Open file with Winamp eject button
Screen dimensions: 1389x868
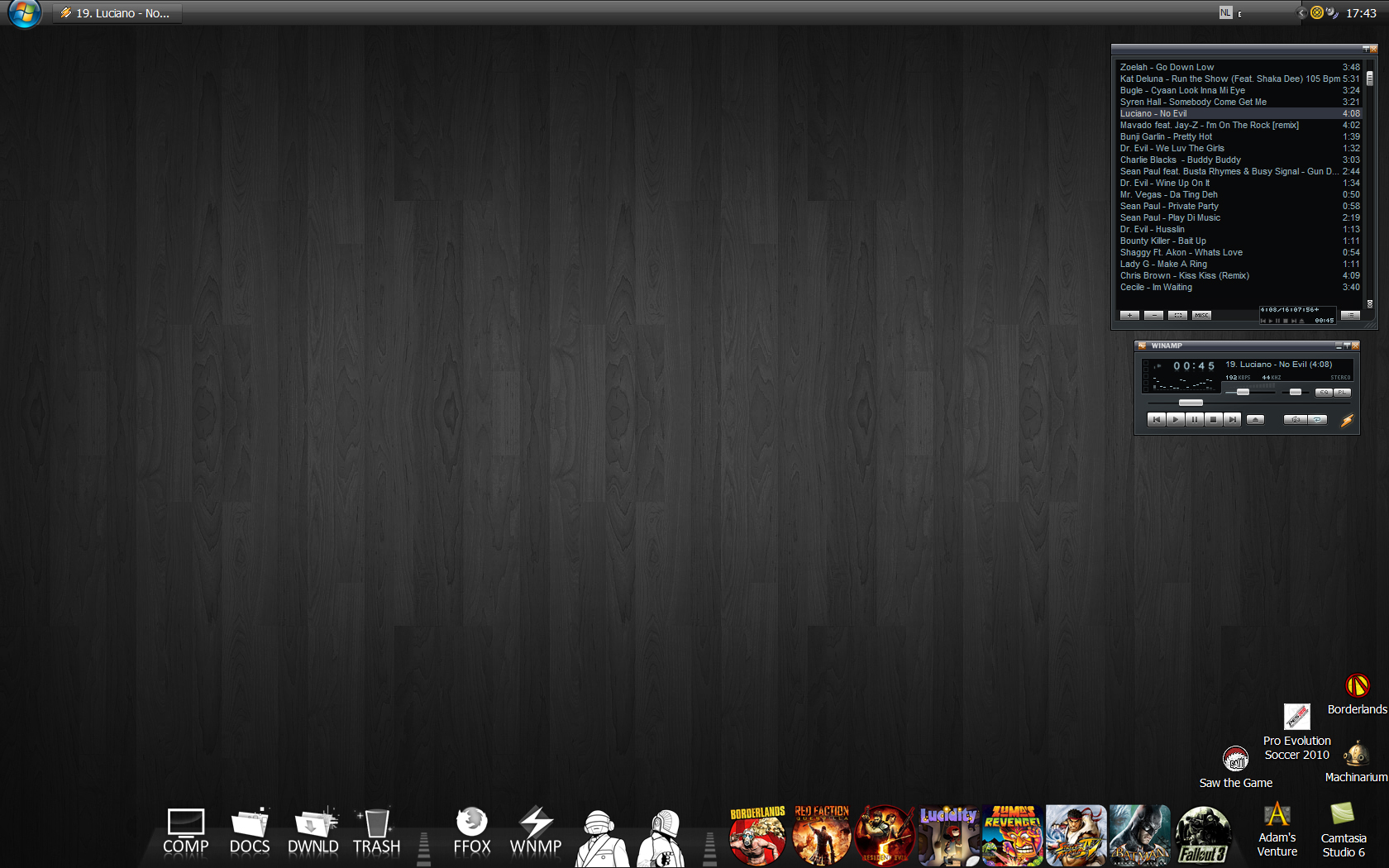[x=1255, y=420]
